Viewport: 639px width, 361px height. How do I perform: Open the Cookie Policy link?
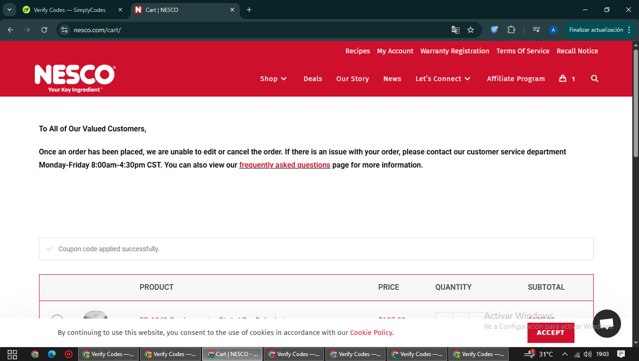[371, 332]
